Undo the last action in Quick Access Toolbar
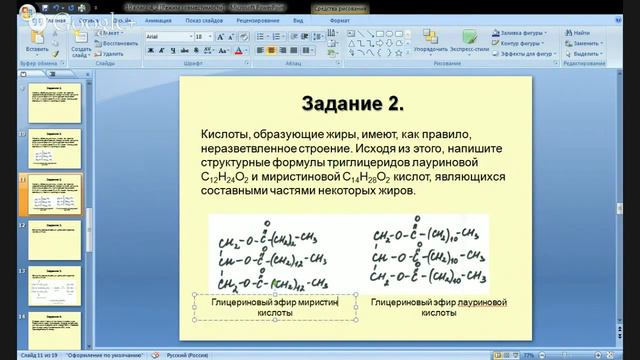 tap(56, 8)
